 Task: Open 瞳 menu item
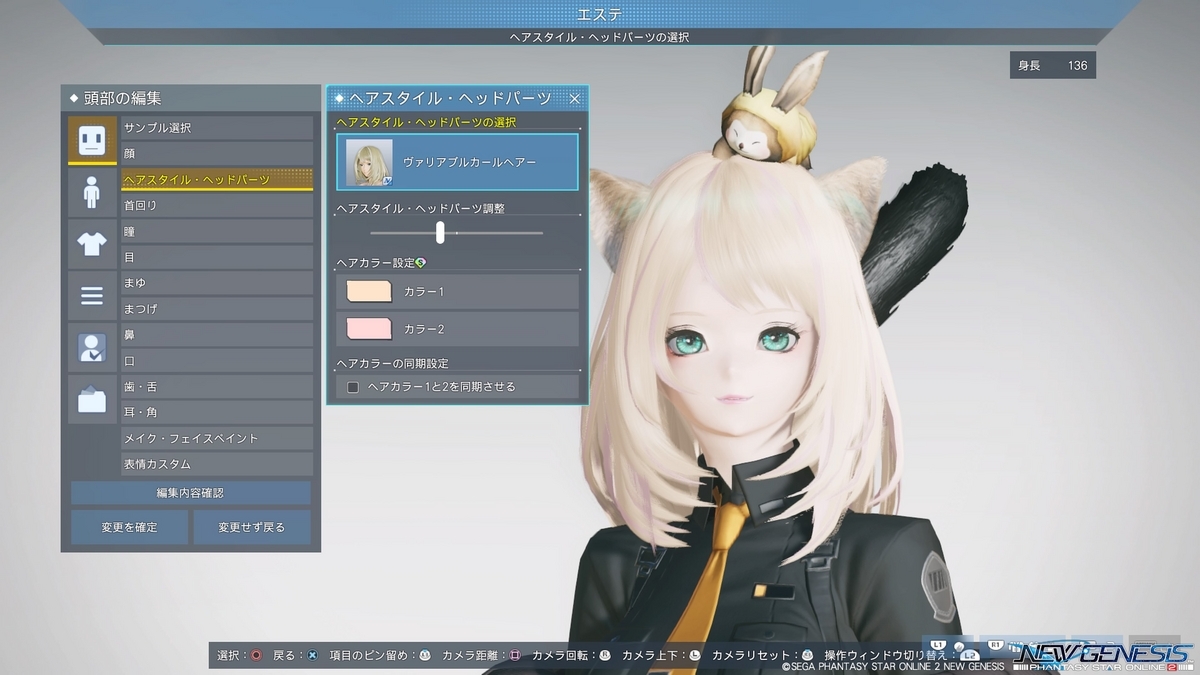point(217,232)
